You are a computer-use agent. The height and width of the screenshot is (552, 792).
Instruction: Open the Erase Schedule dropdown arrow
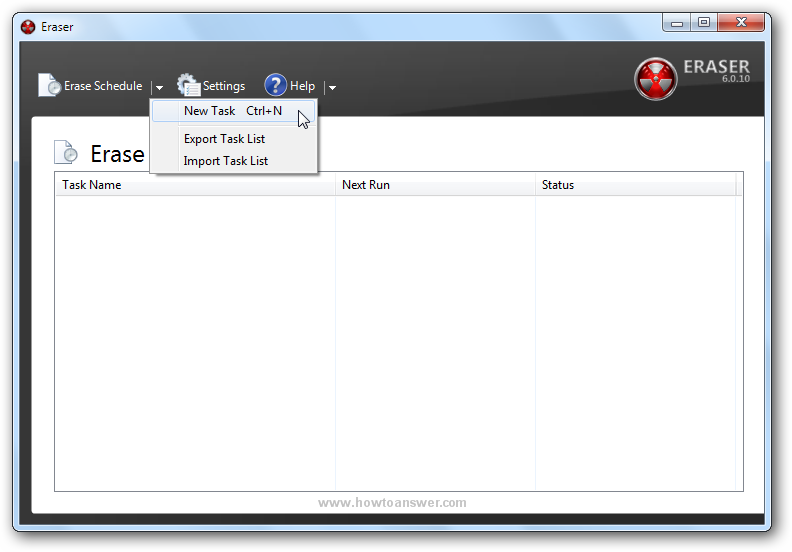click(x=159, y=87)
